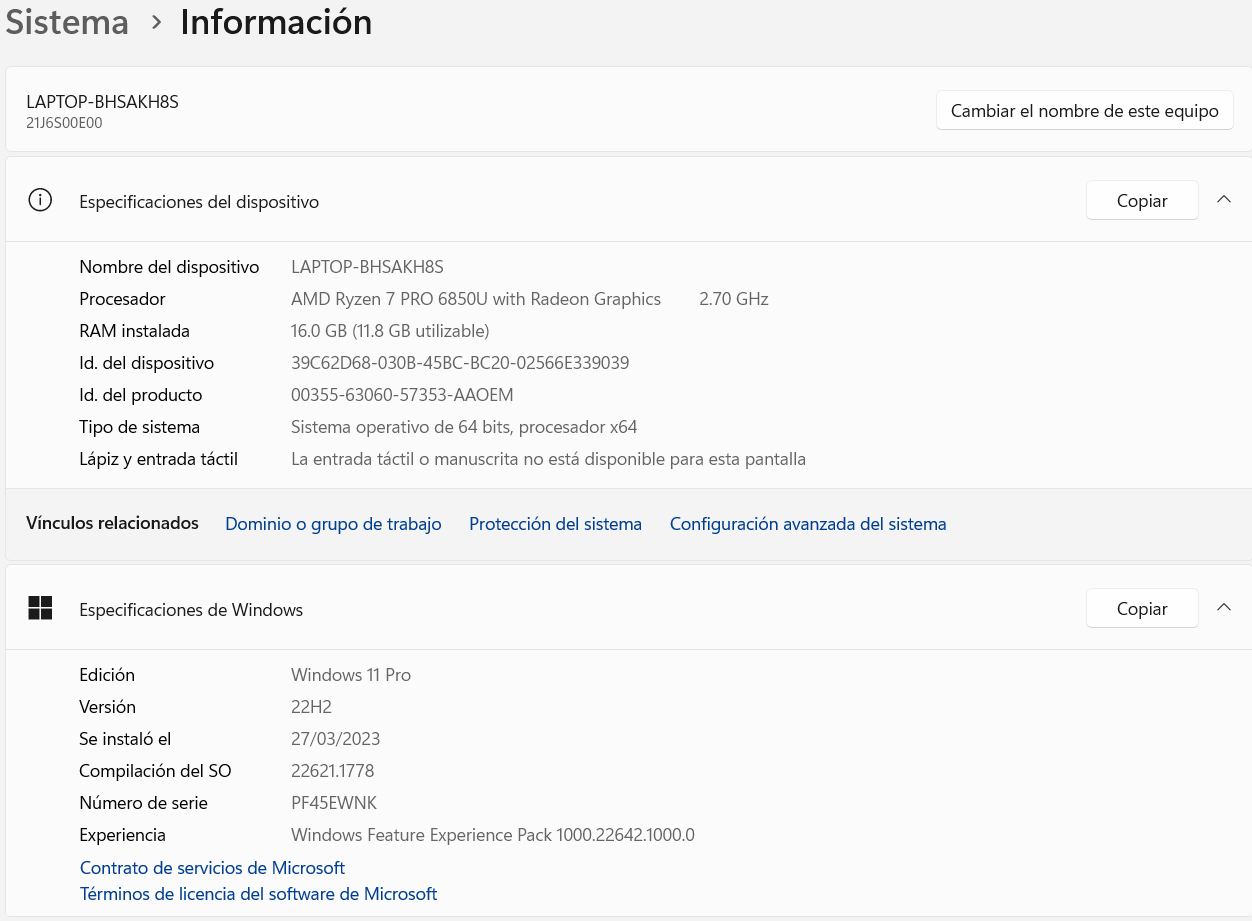Open the Protección del sistema link
Screen dimensions: 1252x921
pos(555,524)
